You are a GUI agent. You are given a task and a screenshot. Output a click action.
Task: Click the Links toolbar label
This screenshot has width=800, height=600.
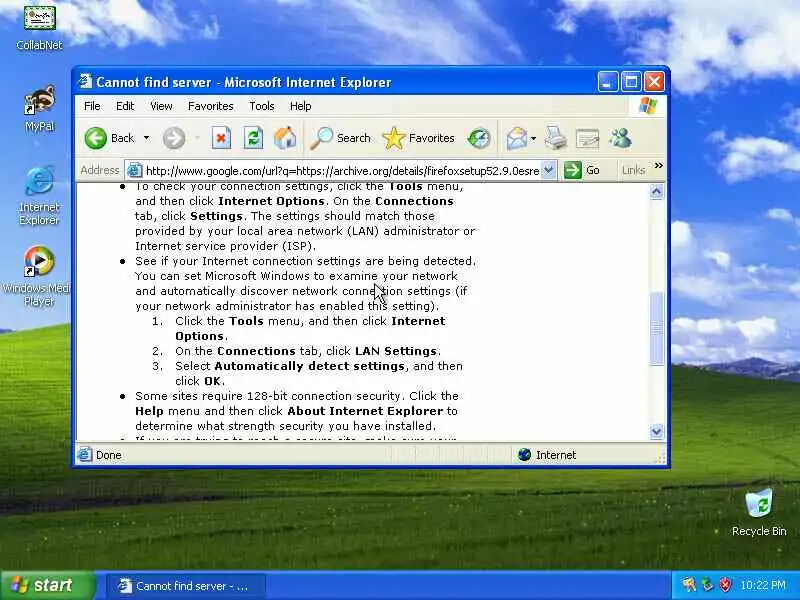633,170
